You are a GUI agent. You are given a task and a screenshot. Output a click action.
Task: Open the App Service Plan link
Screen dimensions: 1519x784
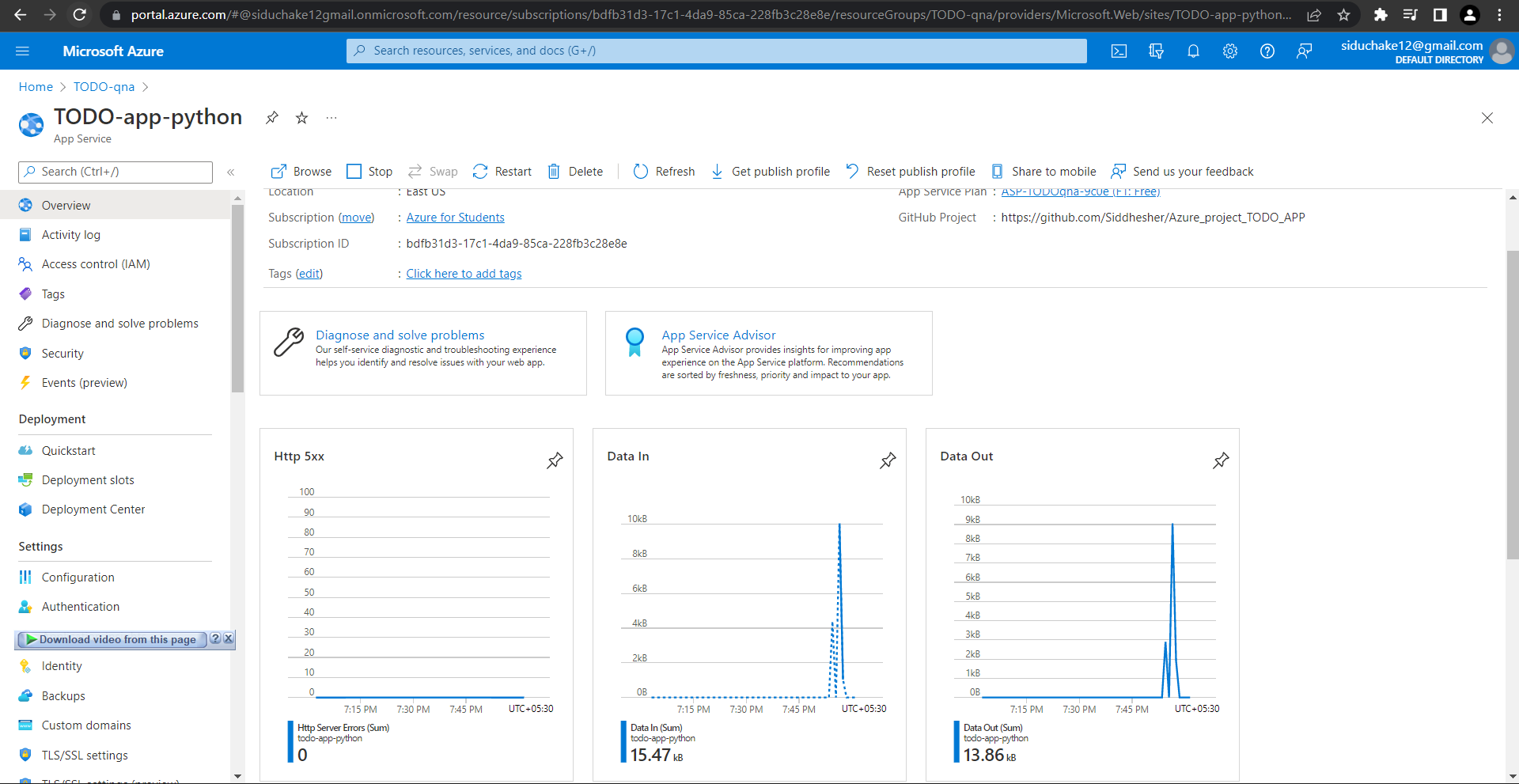click(1081, 192)
